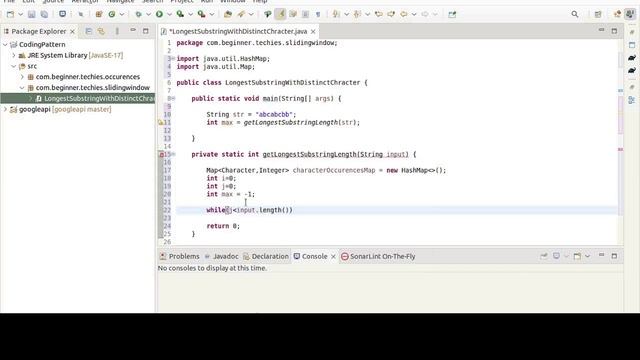The image size is (640, 360).
Task: Click the Coverage launch icon
Action: point(180,14)
